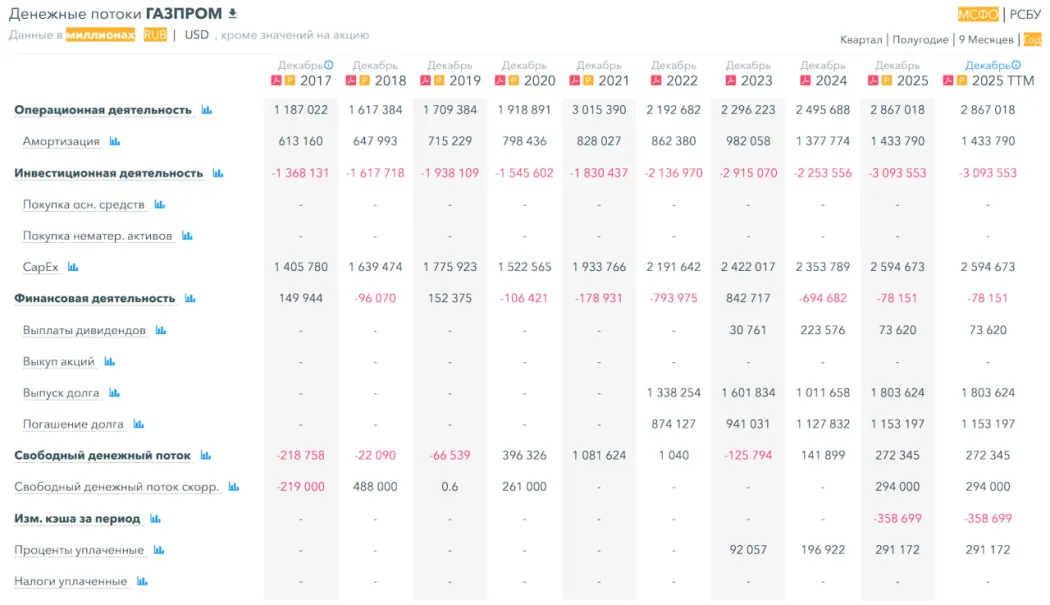This screenshot has height=605, width=1050.
Task: Click chart icon beside Покупка нематер. активов
Action: (x=187, y=236)
